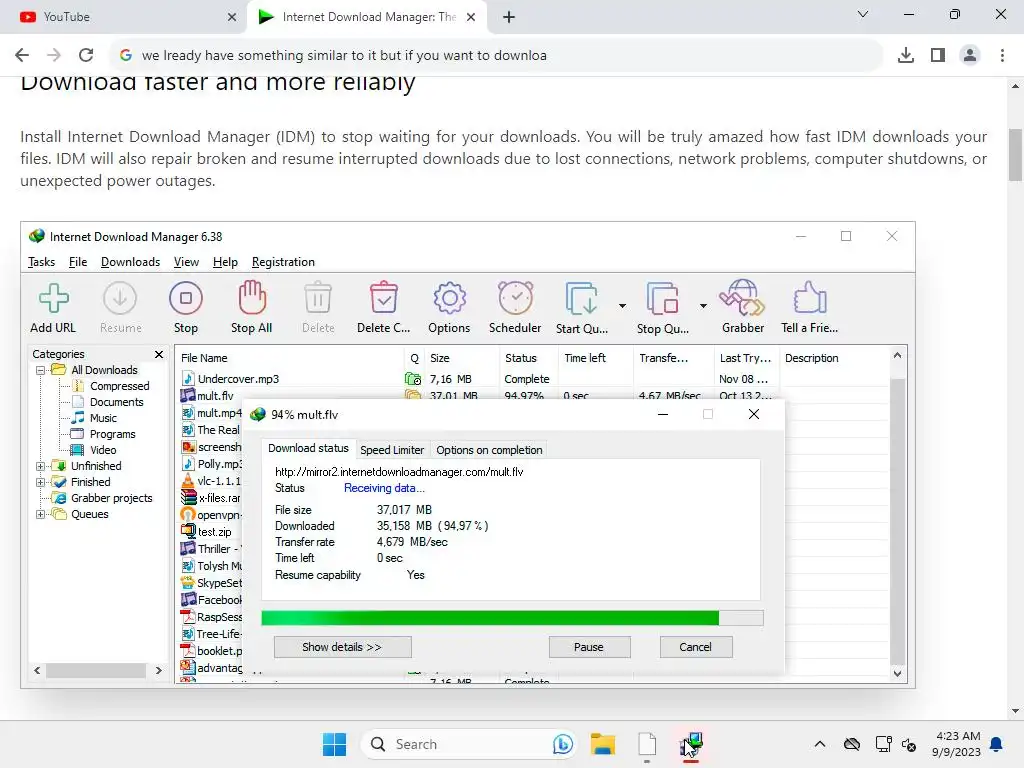Click the Size column header

coord(461,358)
